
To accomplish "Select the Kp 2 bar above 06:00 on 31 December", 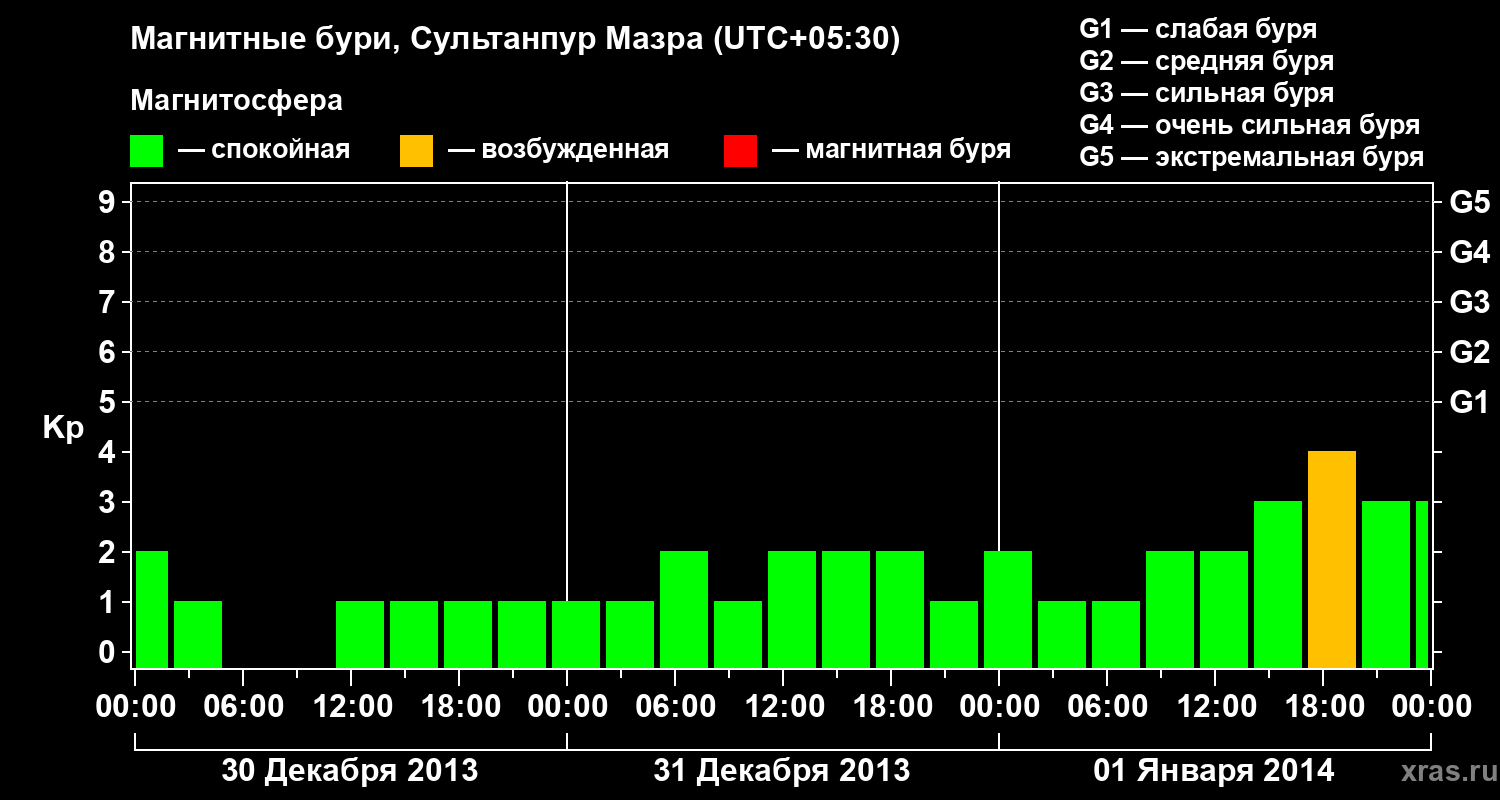I will pos(684,609).
